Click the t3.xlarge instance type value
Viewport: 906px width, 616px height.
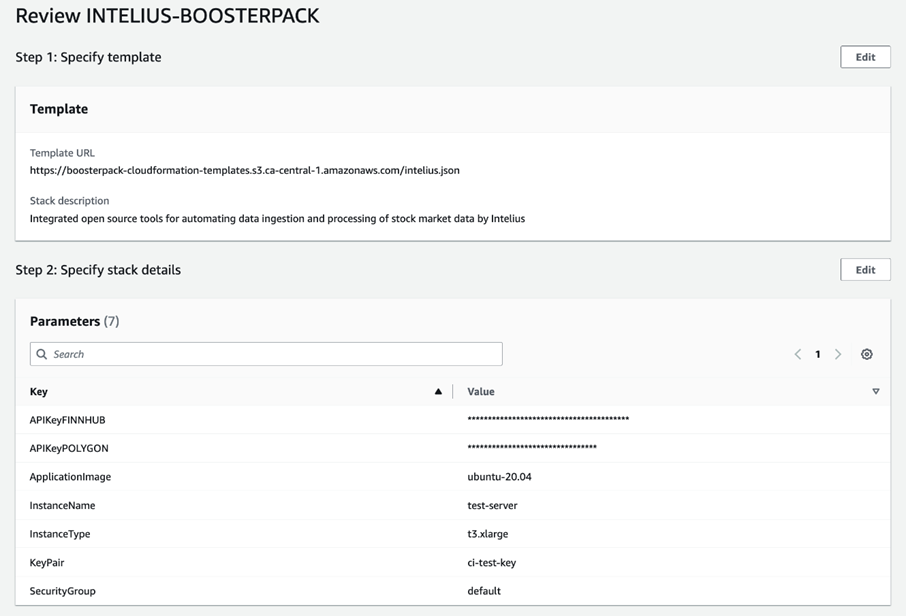coord(488,534)
